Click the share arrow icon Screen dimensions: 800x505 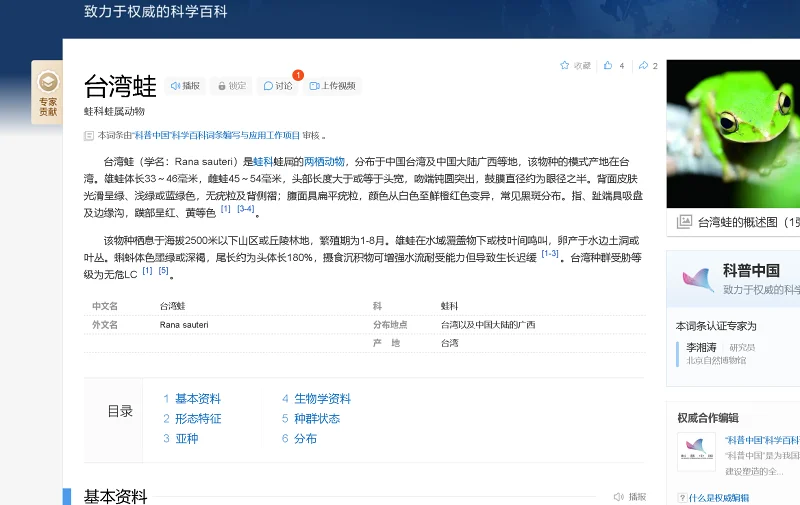pyautogui.click(x=643, y=66)
